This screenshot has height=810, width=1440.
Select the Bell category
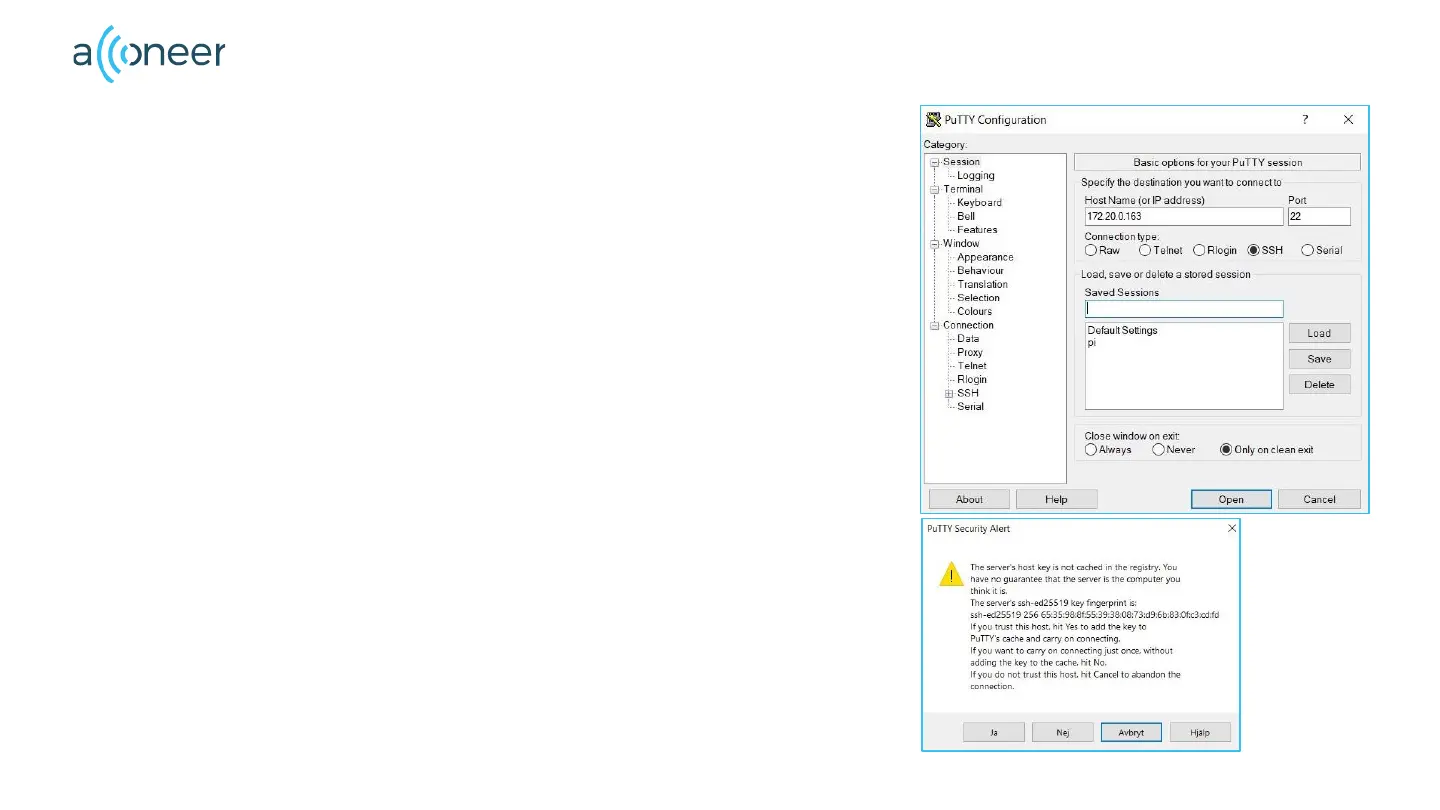coord(966,216)
